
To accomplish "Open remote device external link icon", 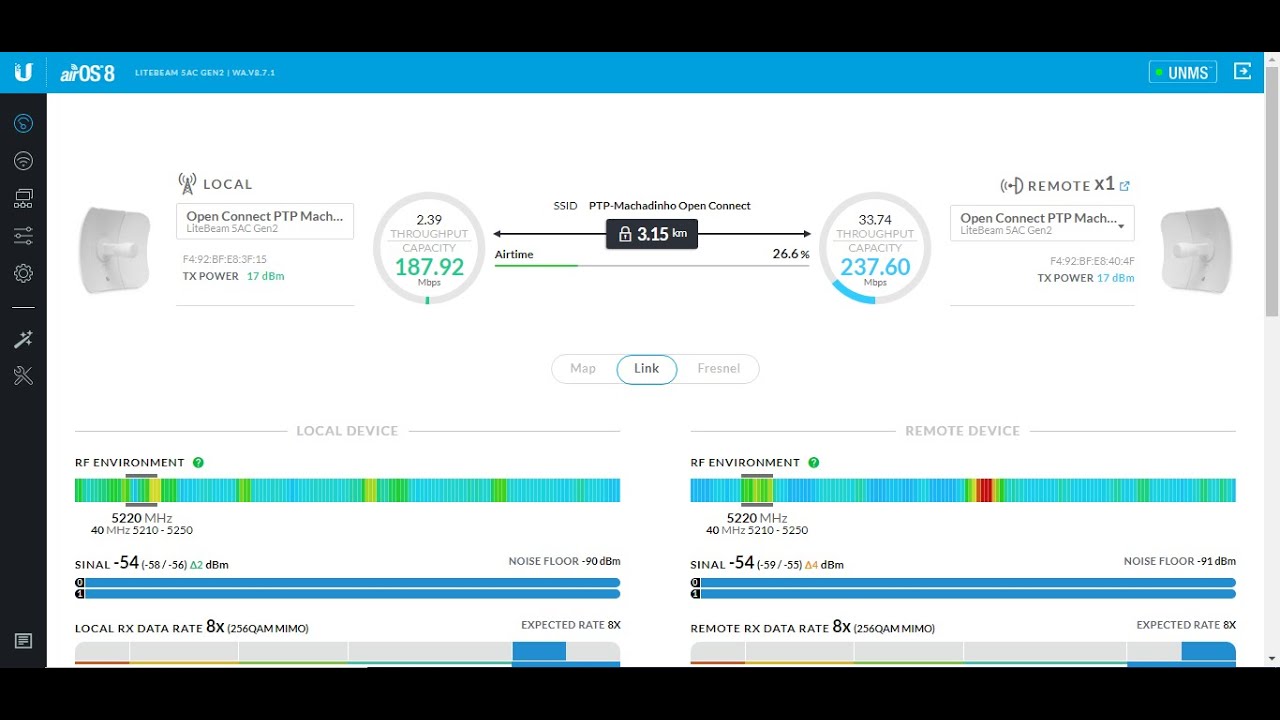I will coord(1125,185).
